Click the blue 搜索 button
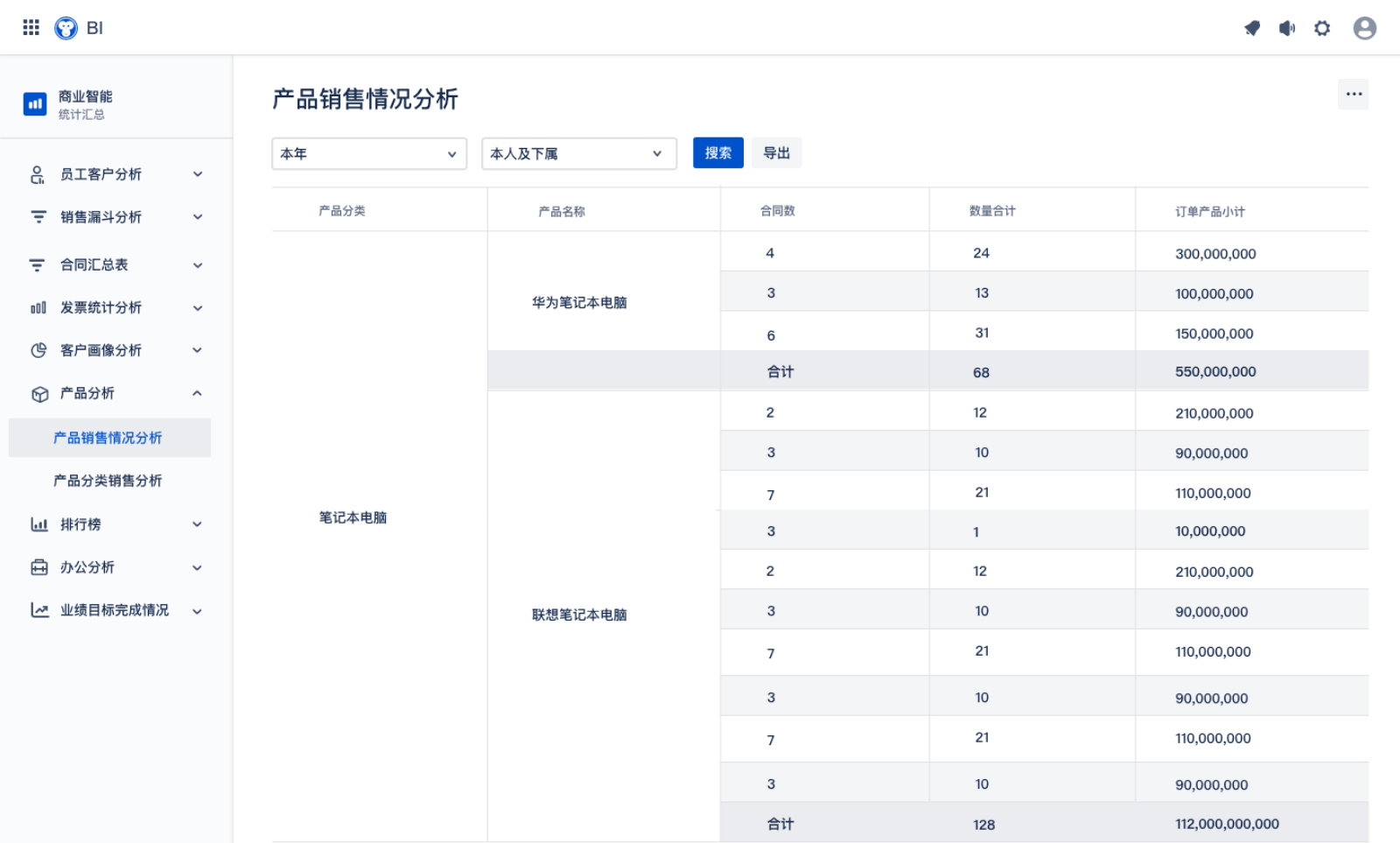The height and width of the screenshot is (843, 1400). [x=718, y=153]
